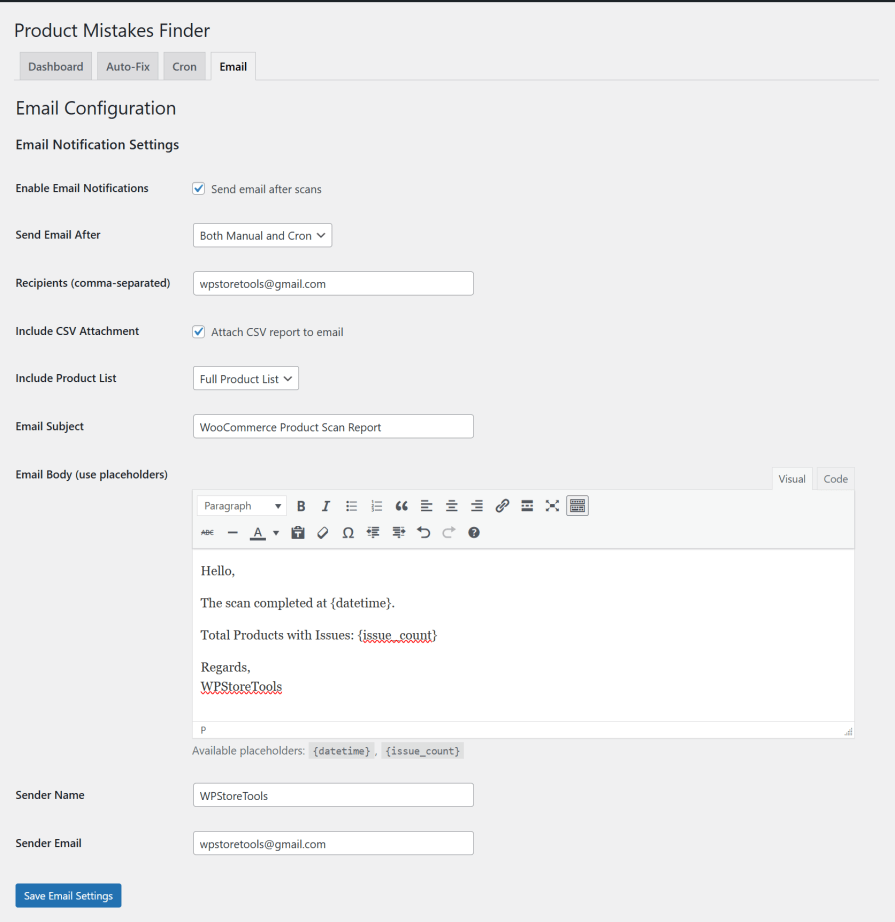The height and width of the screenshot is (922, 895).
Task: Click the Save Email Settings button
Action: pos(68,896)
